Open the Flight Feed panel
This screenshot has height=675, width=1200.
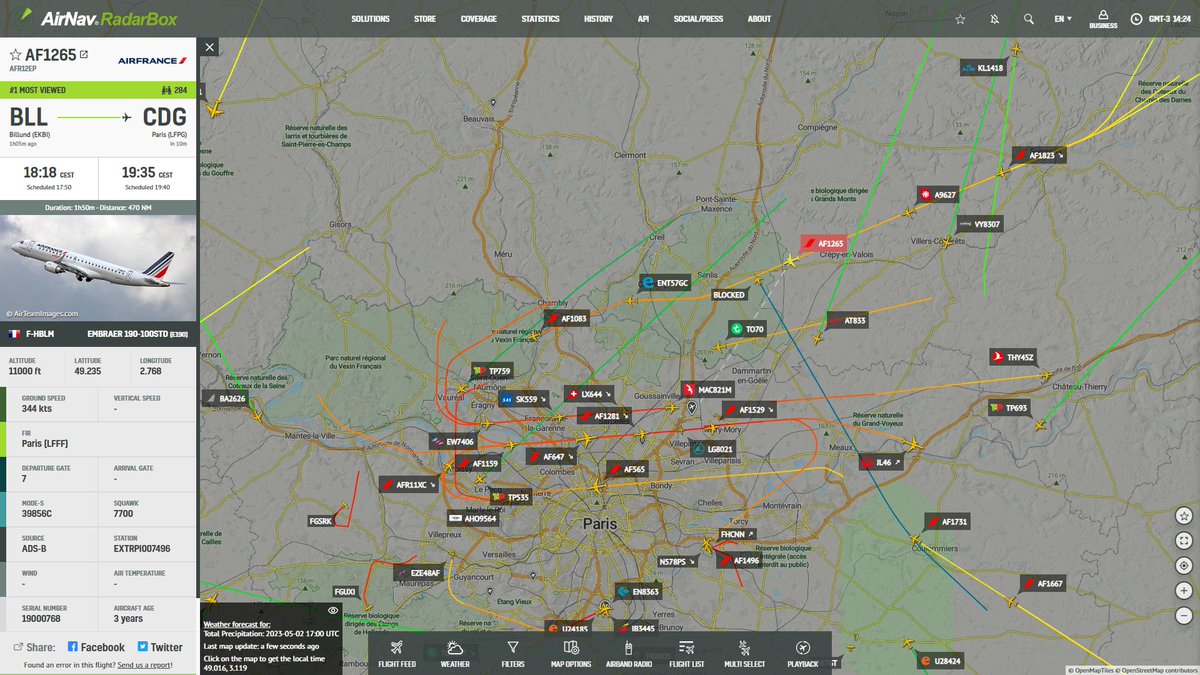(397, 653)
